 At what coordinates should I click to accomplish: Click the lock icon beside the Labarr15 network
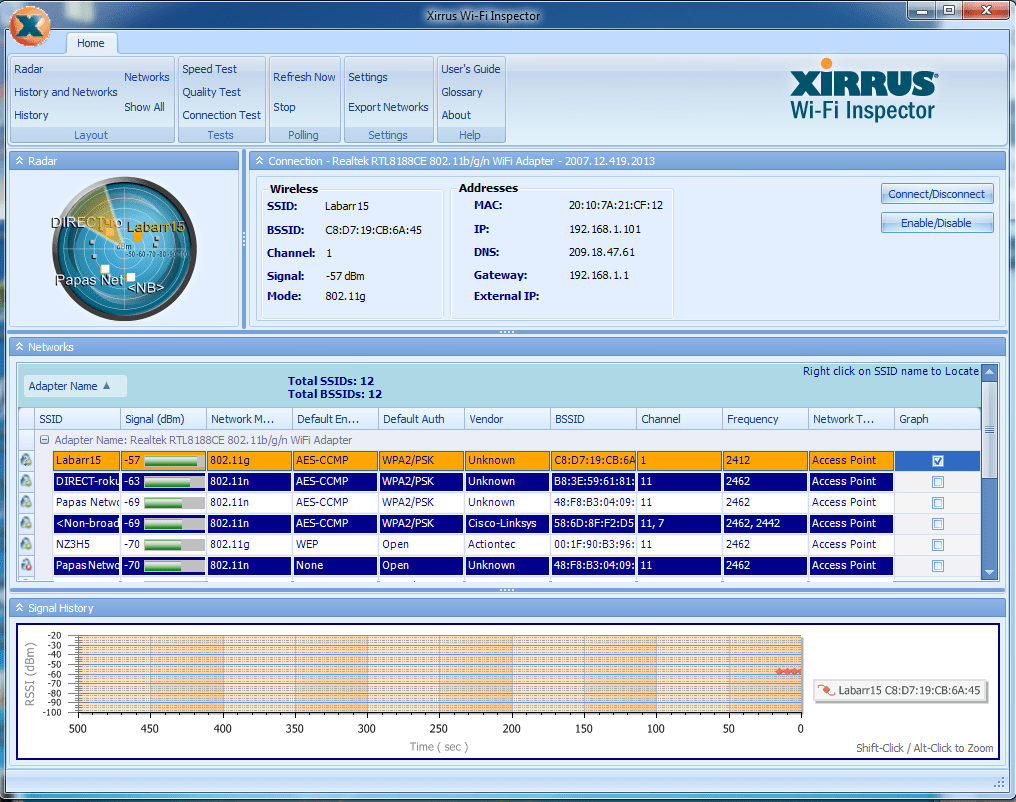point(27,460)
